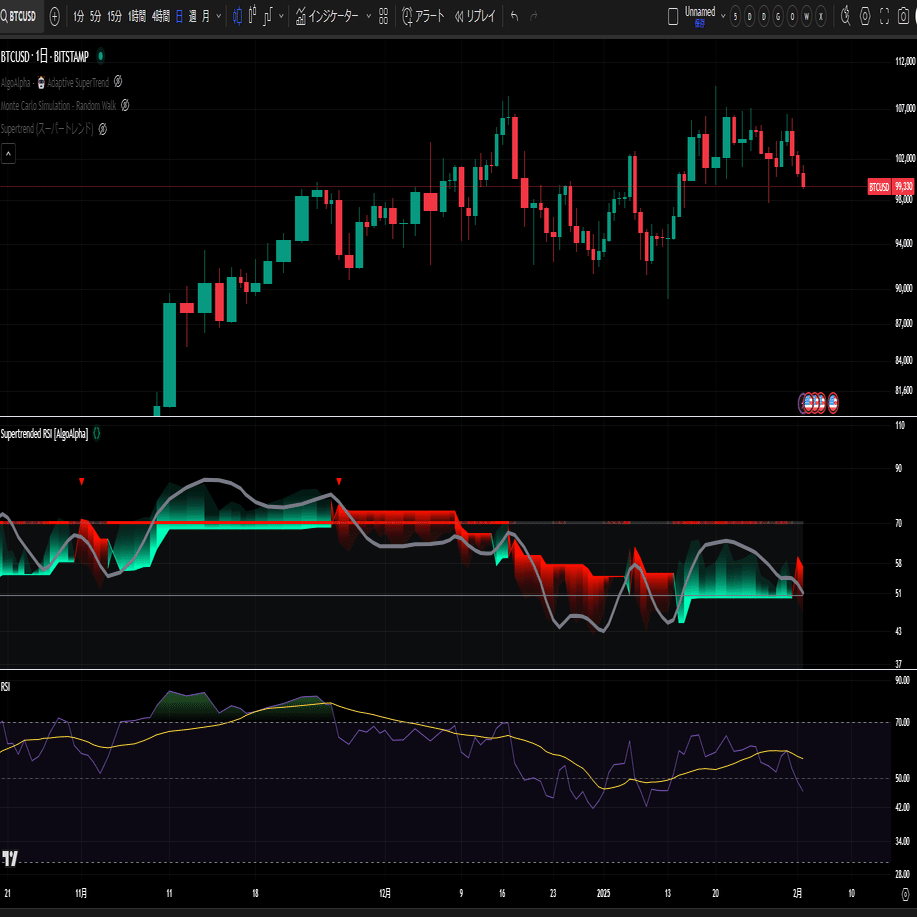The width and height of the screenshot is (917, 917).
Task: Redo the last chart action
Action: [x=533, y=16]
